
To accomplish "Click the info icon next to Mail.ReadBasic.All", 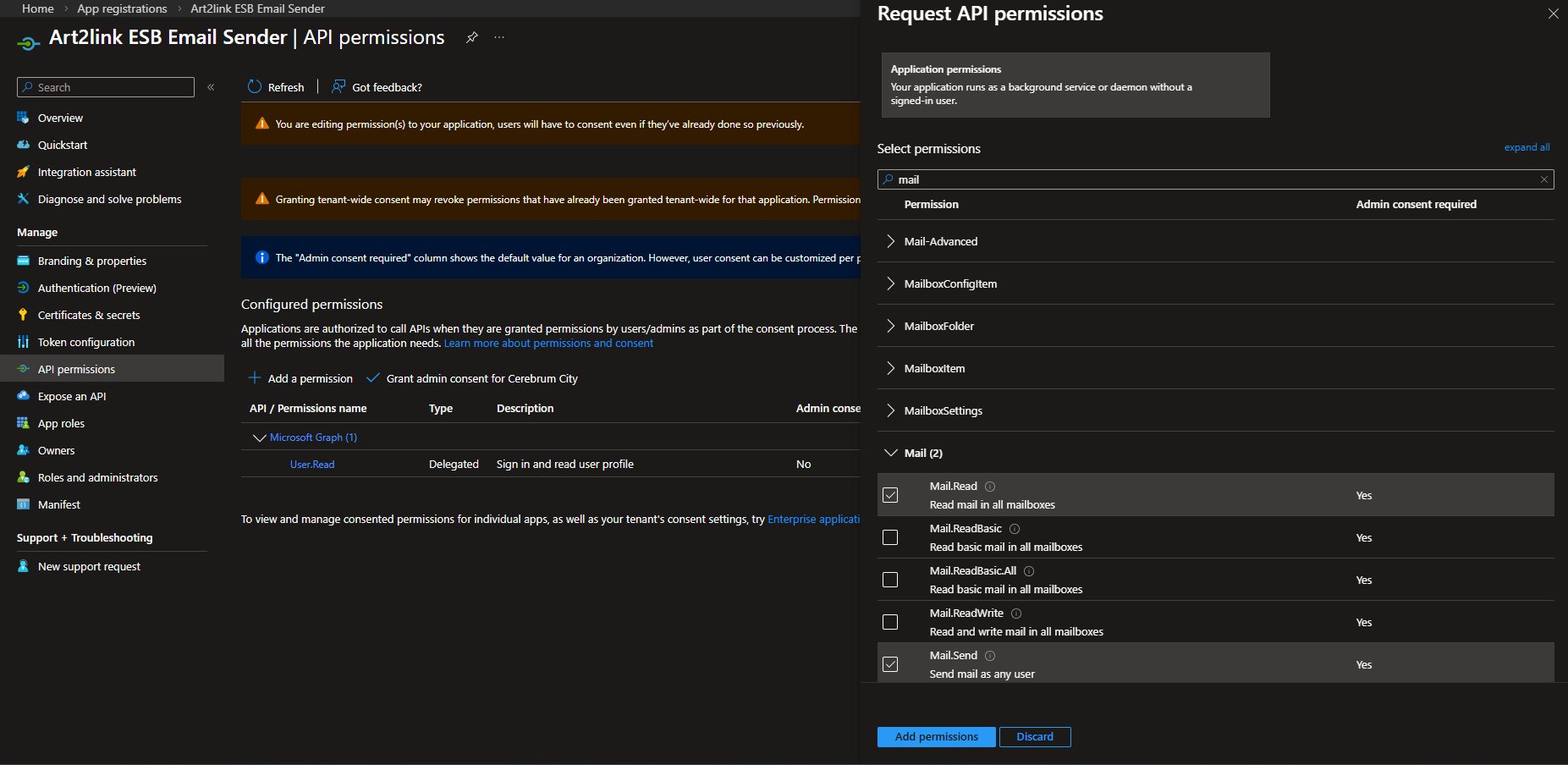I will coord(1029,571).
